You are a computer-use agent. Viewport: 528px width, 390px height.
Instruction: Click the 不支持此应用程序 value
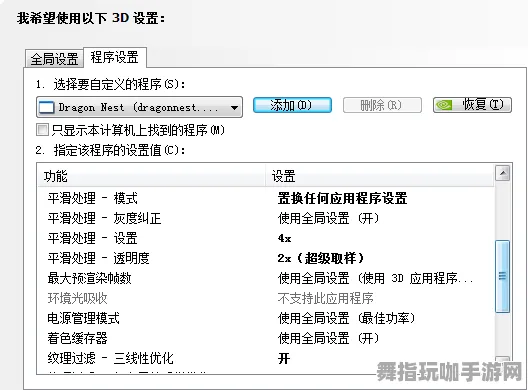pyautogui.click(x=326, y=298)
